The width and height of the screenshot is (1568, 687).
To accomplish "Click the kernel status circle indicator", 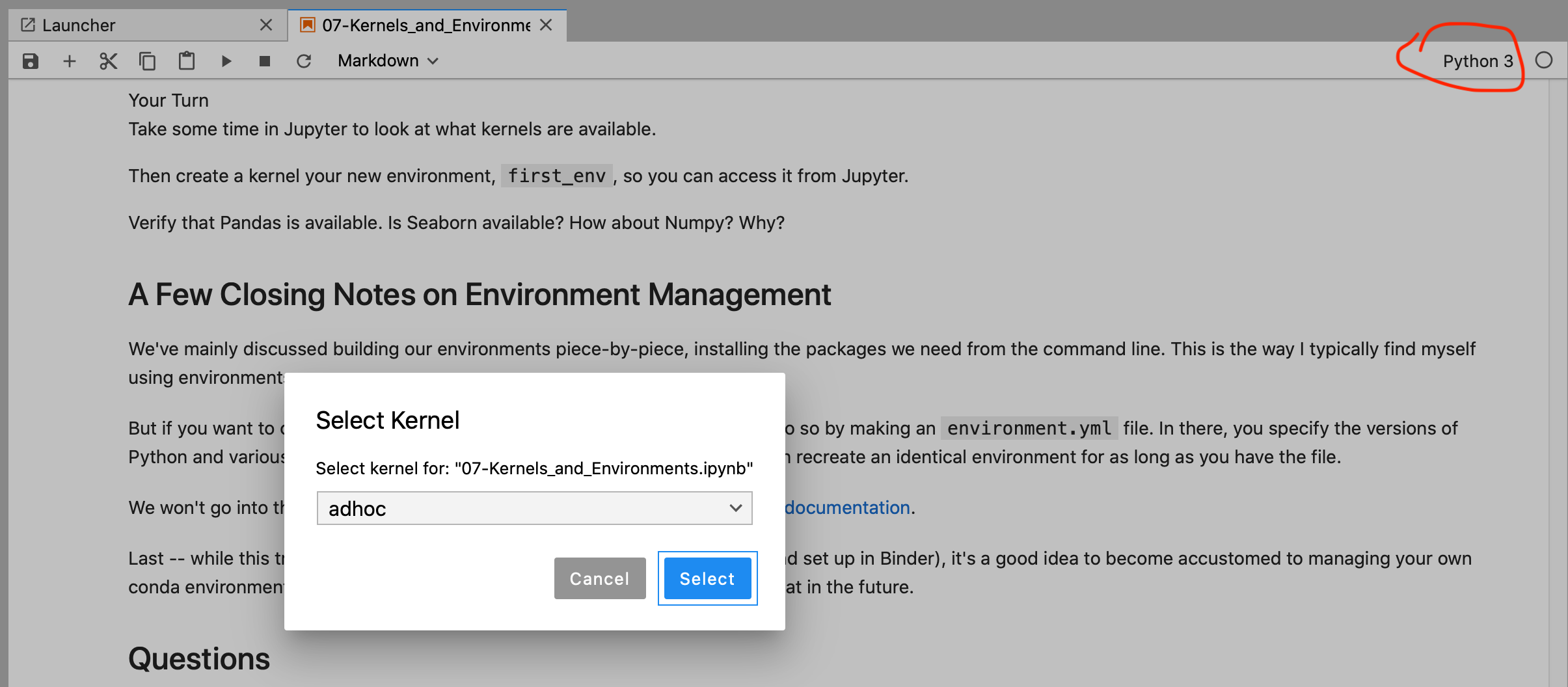I will [1544, 61].
